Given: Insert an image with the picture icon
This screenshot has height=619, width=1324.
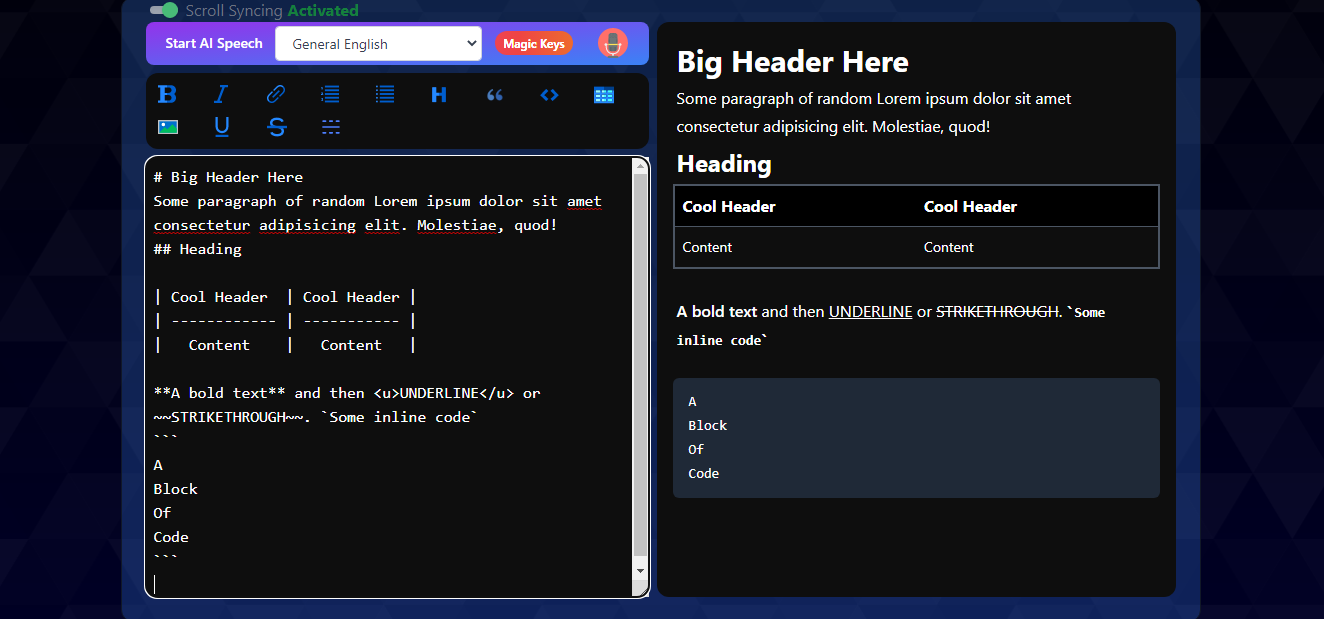Looking at the screenshot, I should 168,127.
